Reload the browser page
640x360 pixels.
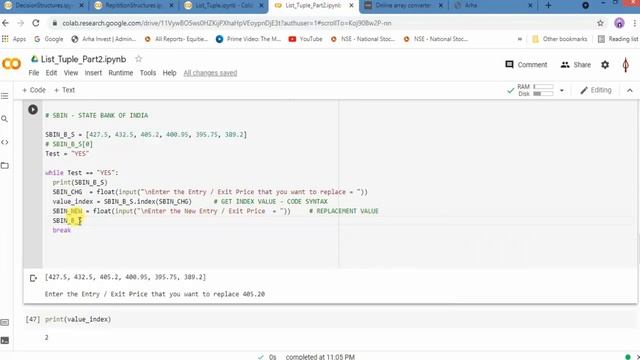(36, 23)
